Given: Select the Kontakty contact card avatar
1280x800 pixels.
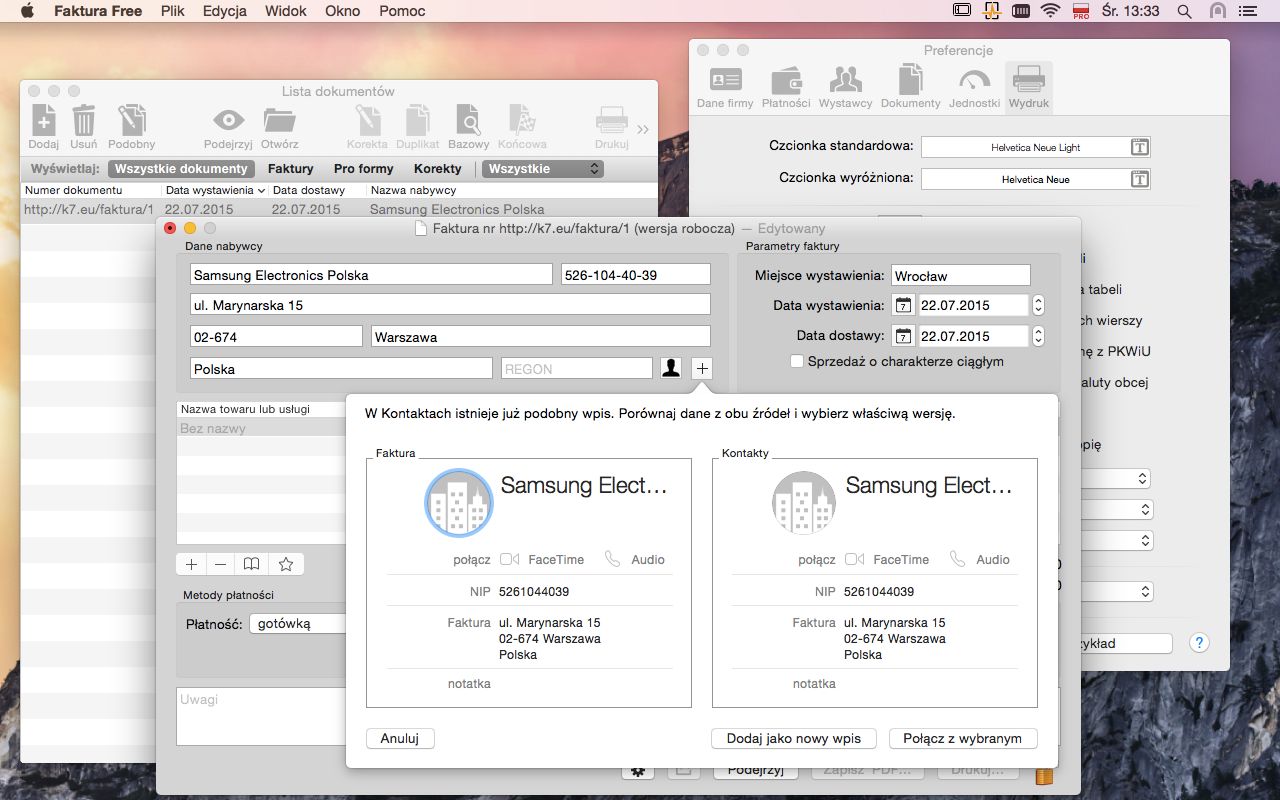Looking at the screenshot, I should pyautogui.click(x=804, y=503).
